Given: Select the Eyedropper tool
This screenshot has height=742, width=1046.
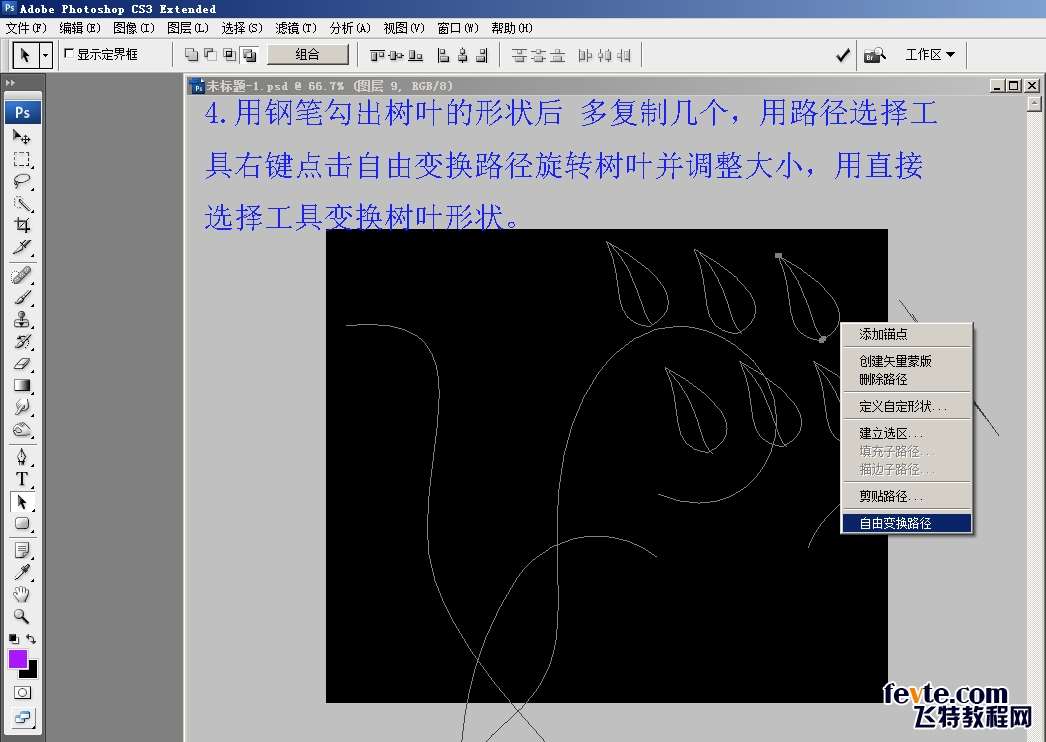Looking at the screenshot, I should (22, 573).
